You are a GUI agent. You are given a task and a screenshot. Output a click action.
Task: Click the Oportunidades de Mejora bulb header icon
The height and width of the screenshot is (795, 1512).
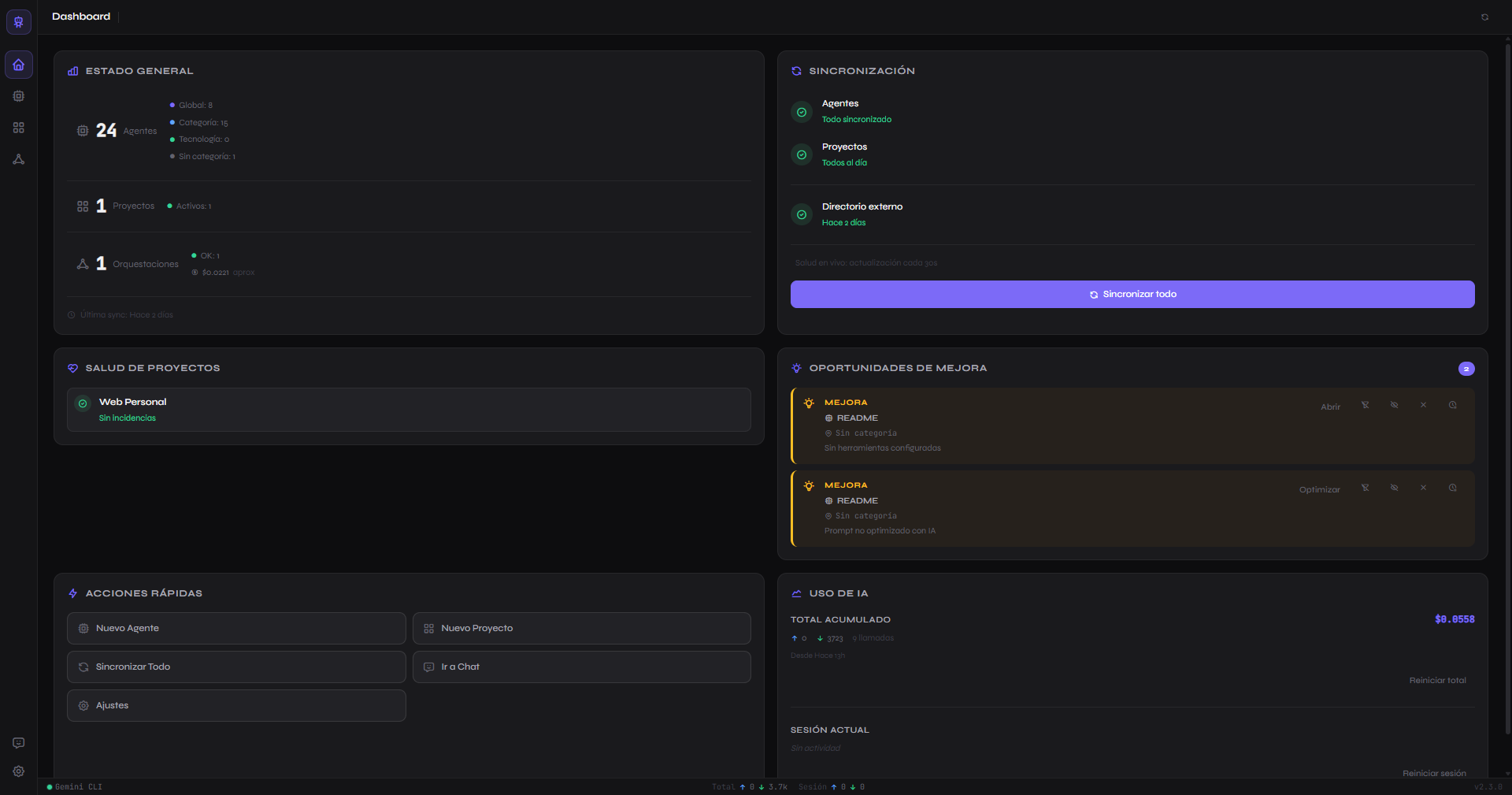[796, 368]
